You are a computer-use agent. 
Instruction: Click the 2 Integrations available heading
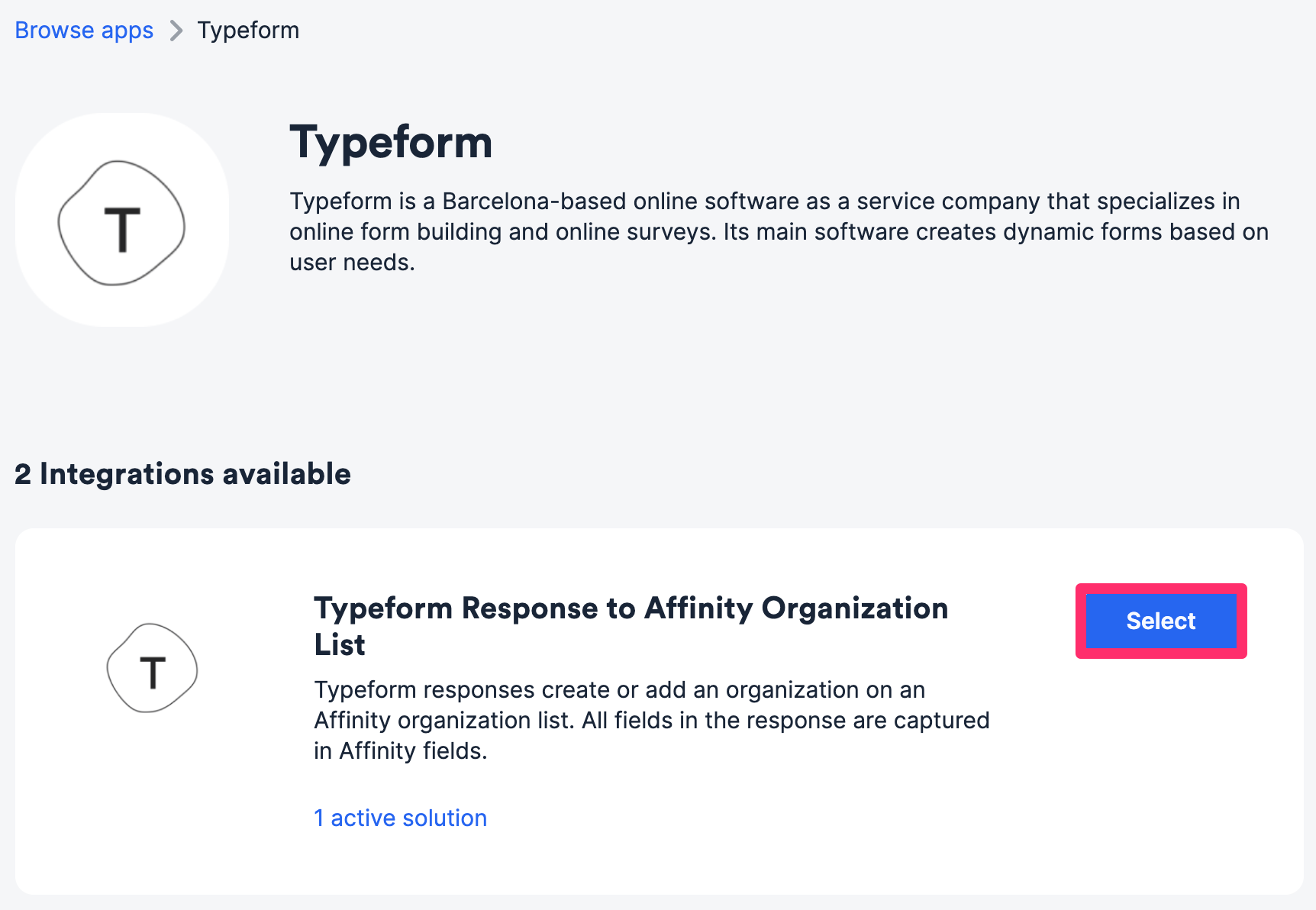(x=183, y=473)
